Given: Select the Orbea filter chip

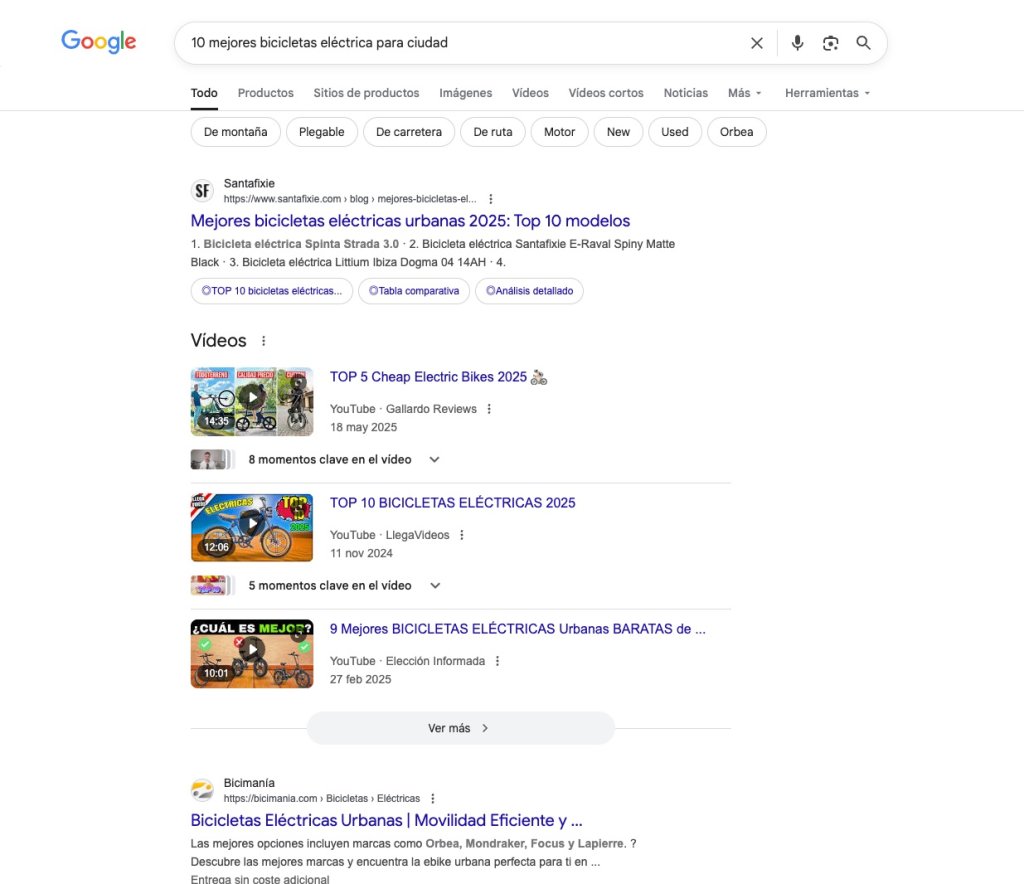Looking at the screenshot, I should pyautogui.click(x=736, y=132).
